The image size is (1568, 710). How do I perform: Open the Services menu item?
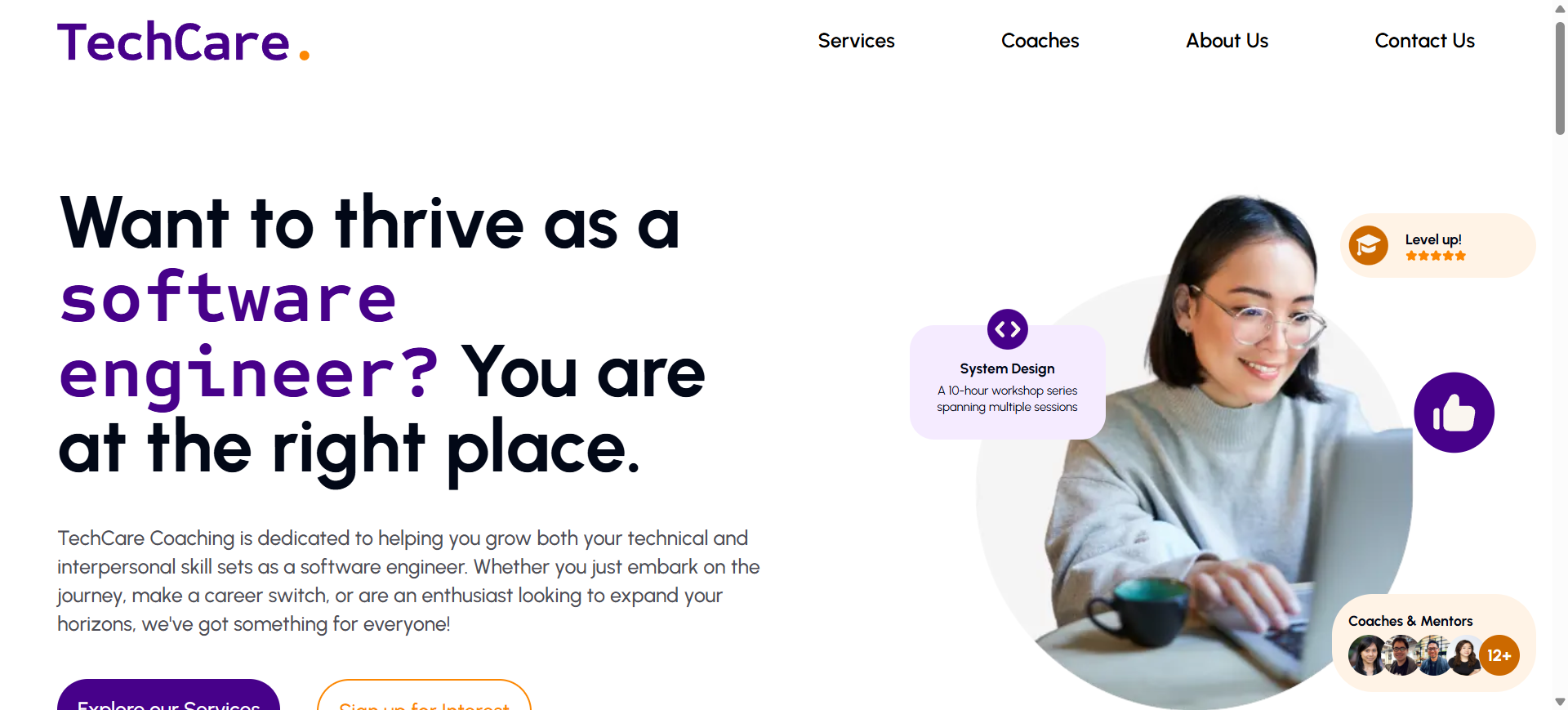856,41
